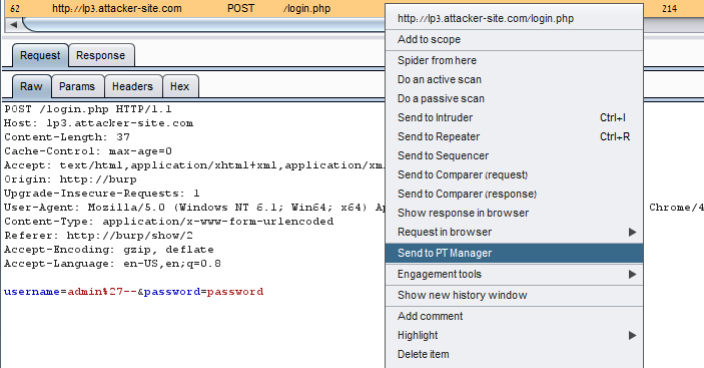Click the red password value in body
Image resolution: width=704 pixels, height=368 pixels.
[235, 292]
